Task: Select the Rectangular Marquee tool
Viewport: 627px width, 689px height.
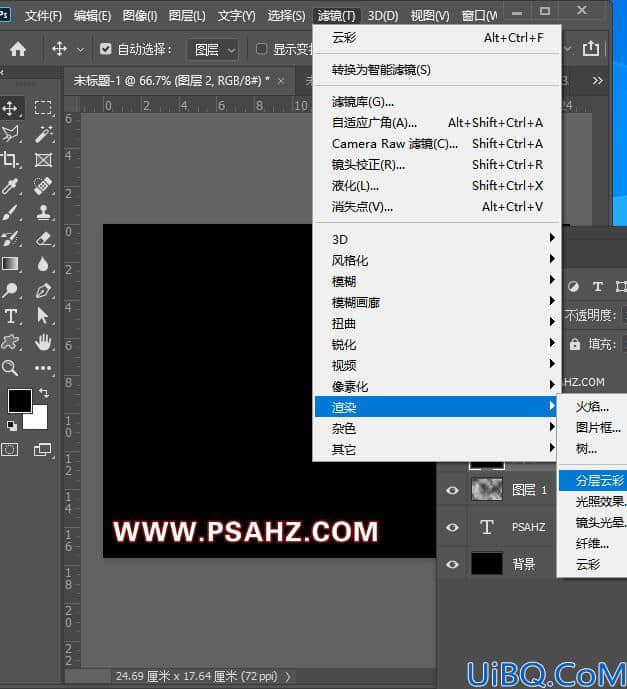Action: coord(43,108)
